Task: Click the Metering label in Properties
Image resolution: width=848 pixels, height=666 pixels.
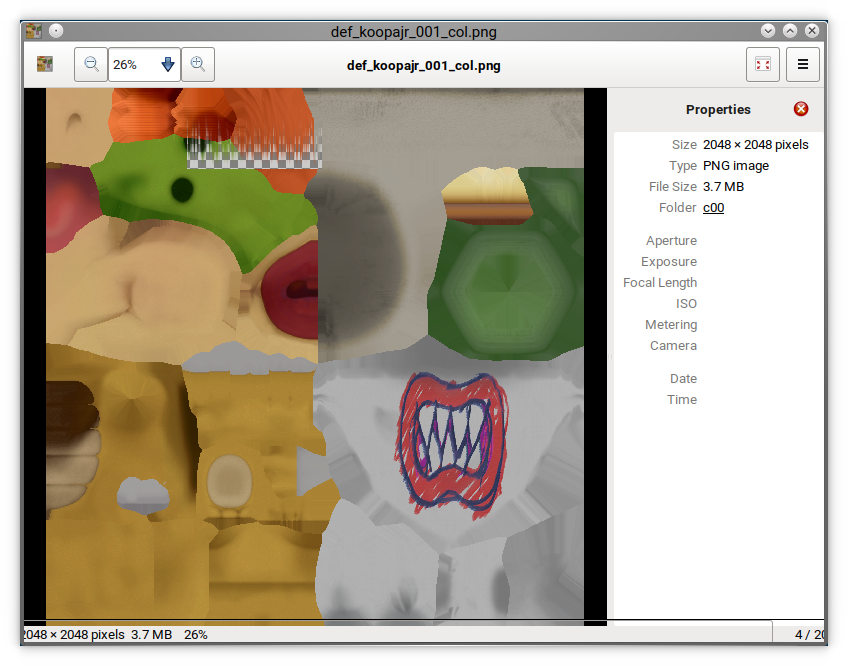Action: 671,325
